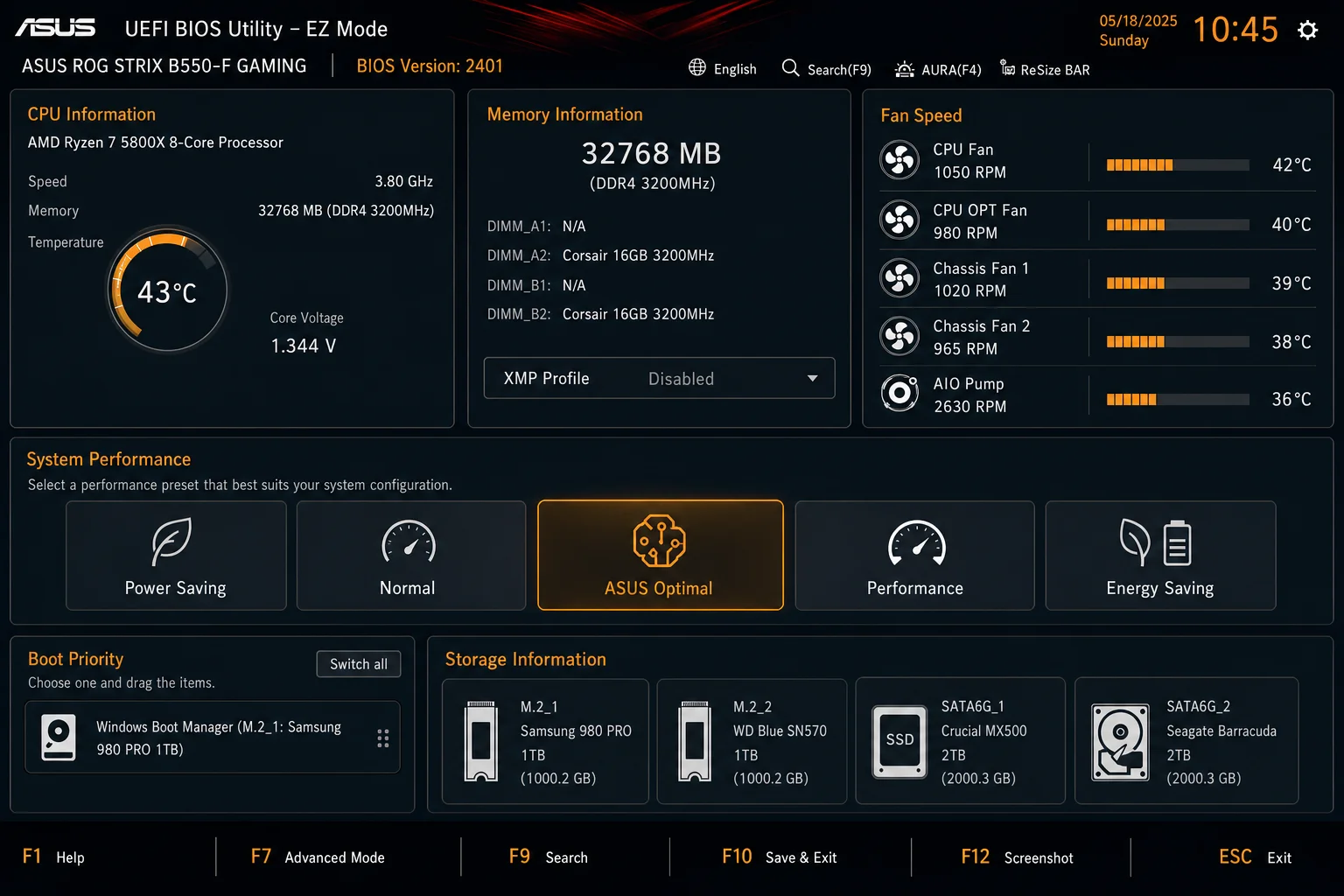Select the ASUS Optimal preset

coord(661,555)
